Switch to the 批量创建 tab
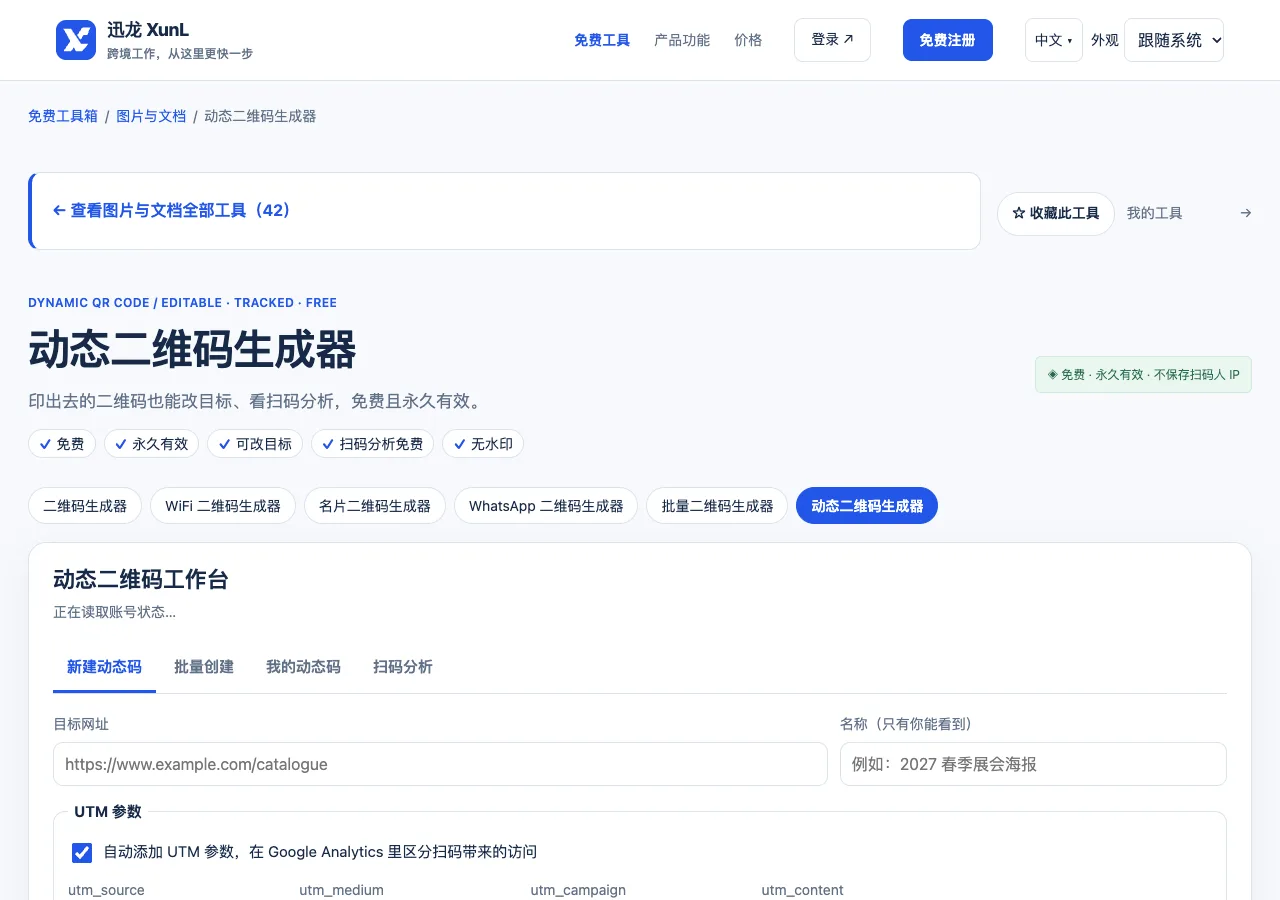The height and width of the screenshot is (900, 1280). pyautogui.click(x=204, y=667)
